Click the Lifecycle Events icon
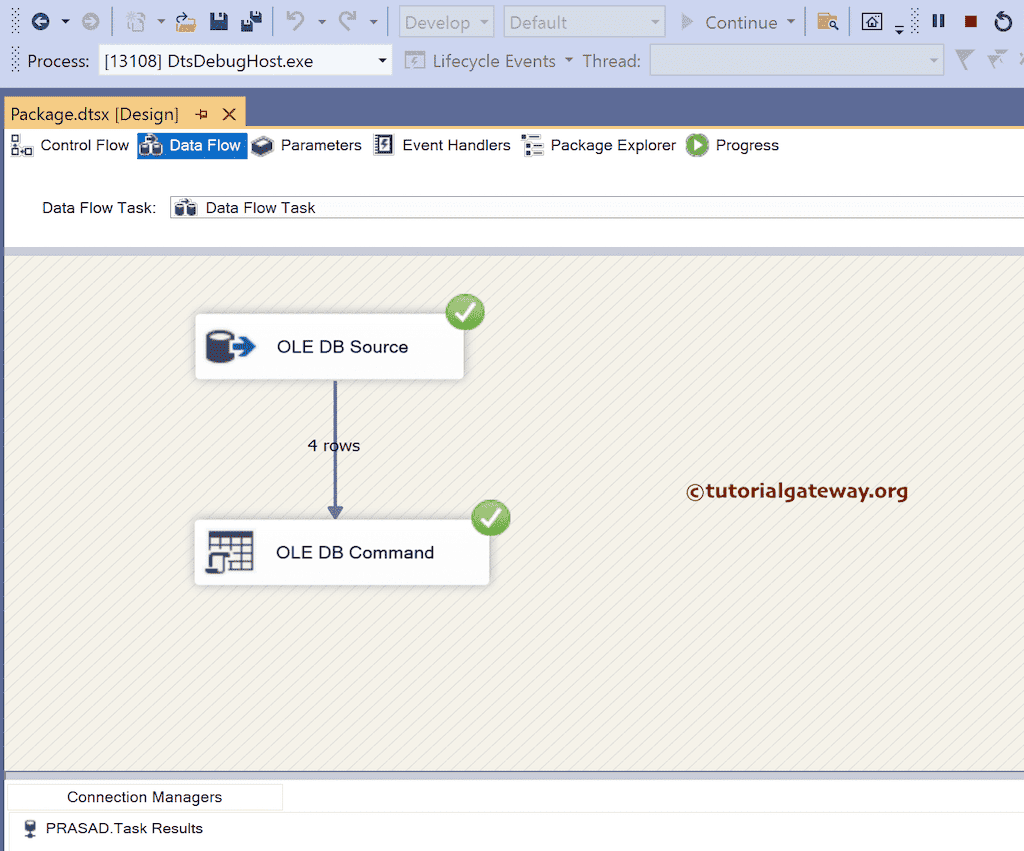 (414, 60)
